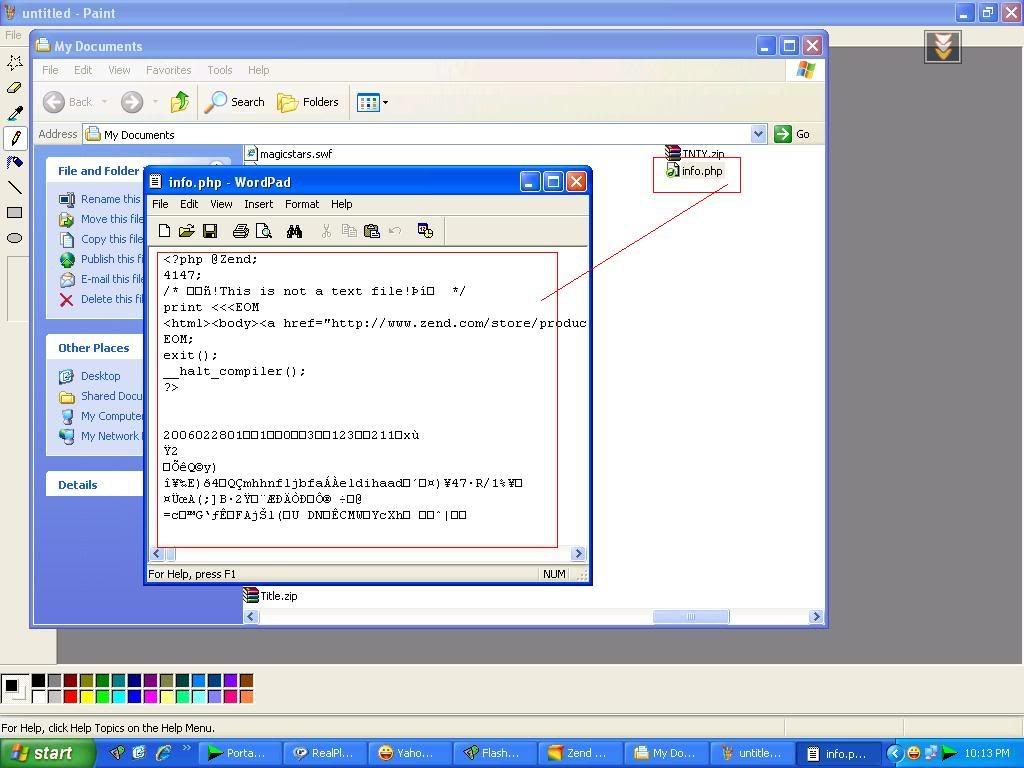Select the Pencil tool in Paint
Screen dimensions: 1024x768
[x=14, y=138]
